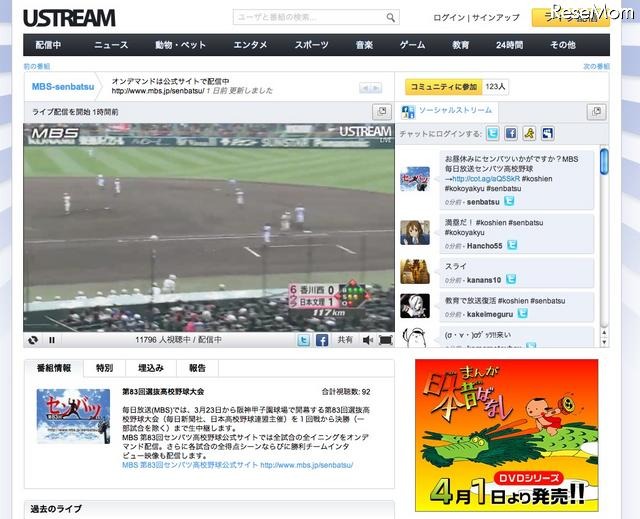Pause the live video

pos(52,339)
